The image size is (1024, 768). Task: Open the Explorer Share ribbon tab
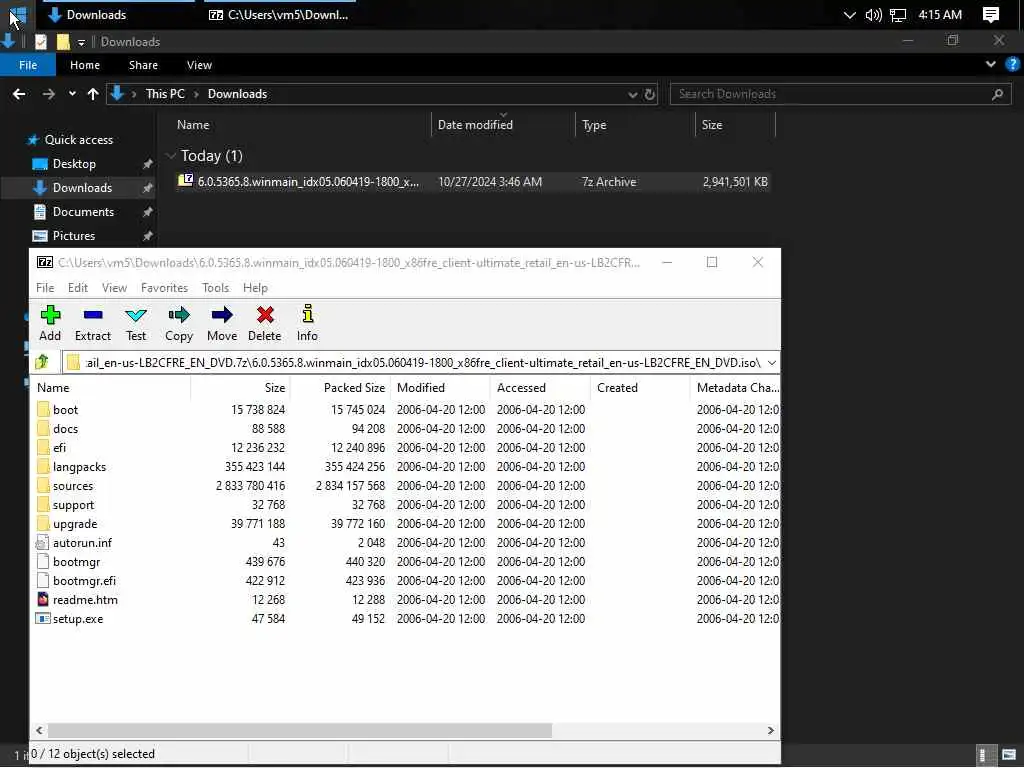tap(143, 65)
